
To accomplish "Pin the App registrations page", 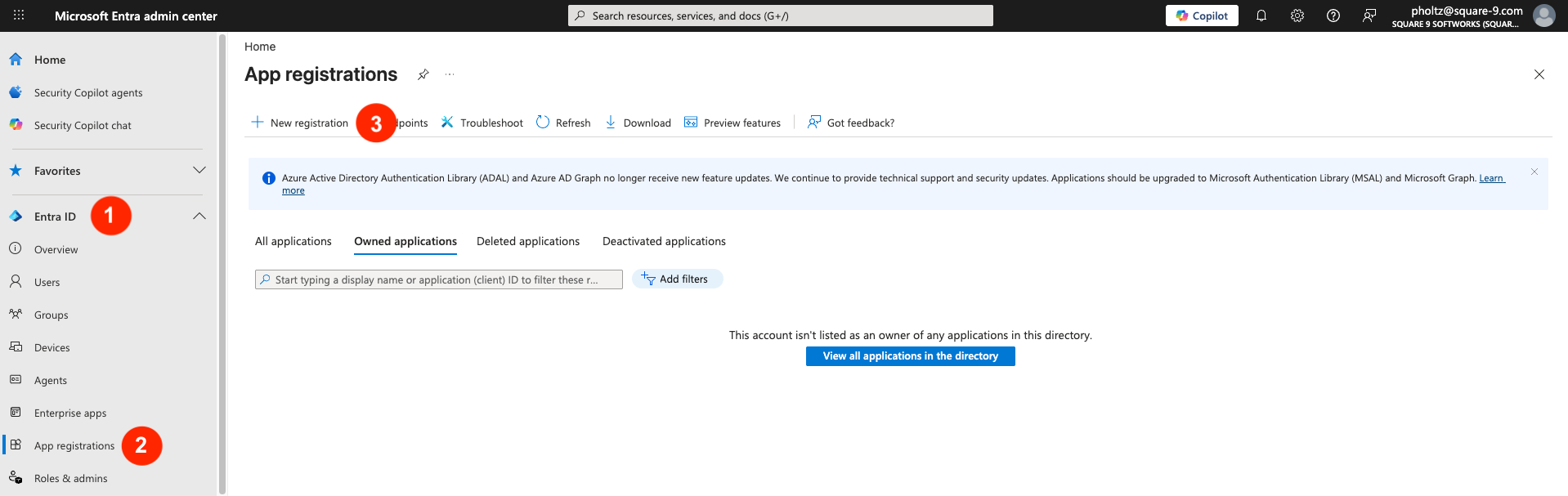I will 423,74.
